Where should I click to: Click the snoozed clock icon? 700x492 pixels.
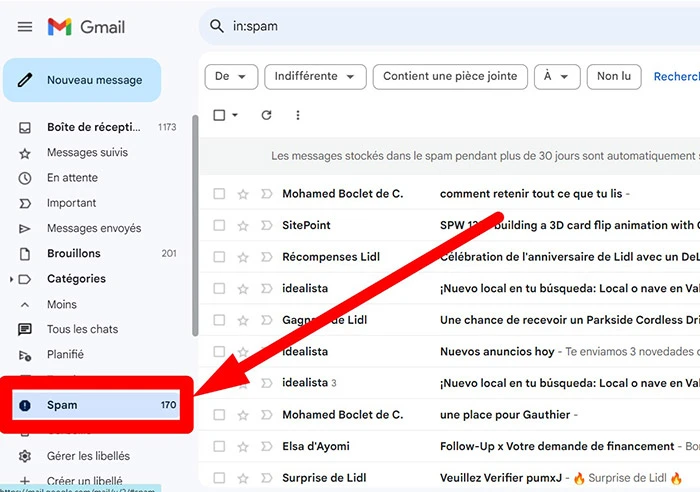point(25,179)
